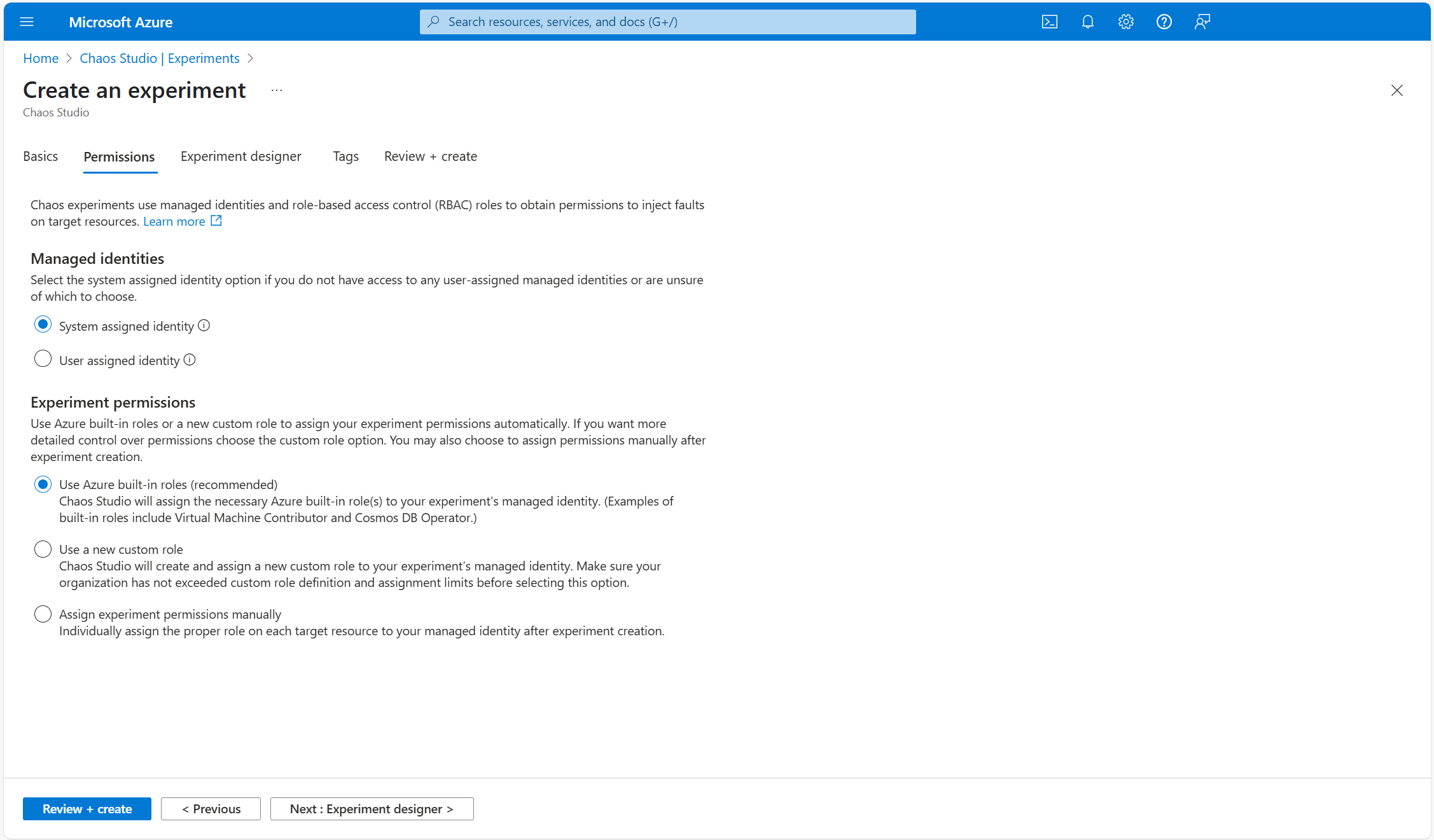Click info icon next to User assigned identity
The image size is (1434, 840).
click(x=190, y=360)
